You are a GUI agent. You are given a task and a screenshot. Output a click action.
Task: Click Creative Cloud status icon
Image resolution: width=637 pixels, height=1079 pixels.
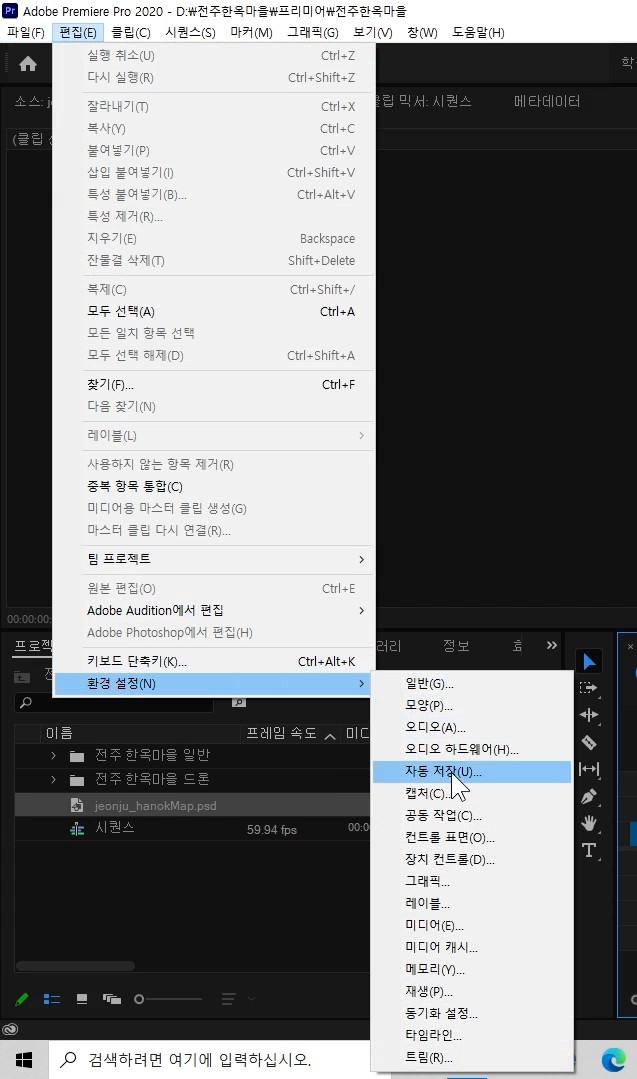pyautogui.click(x=10, y=1029)
